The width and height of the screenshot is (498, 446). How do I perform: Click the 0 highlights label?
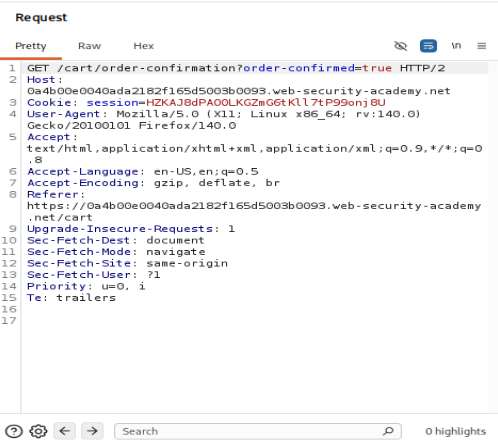coord(455,431)
